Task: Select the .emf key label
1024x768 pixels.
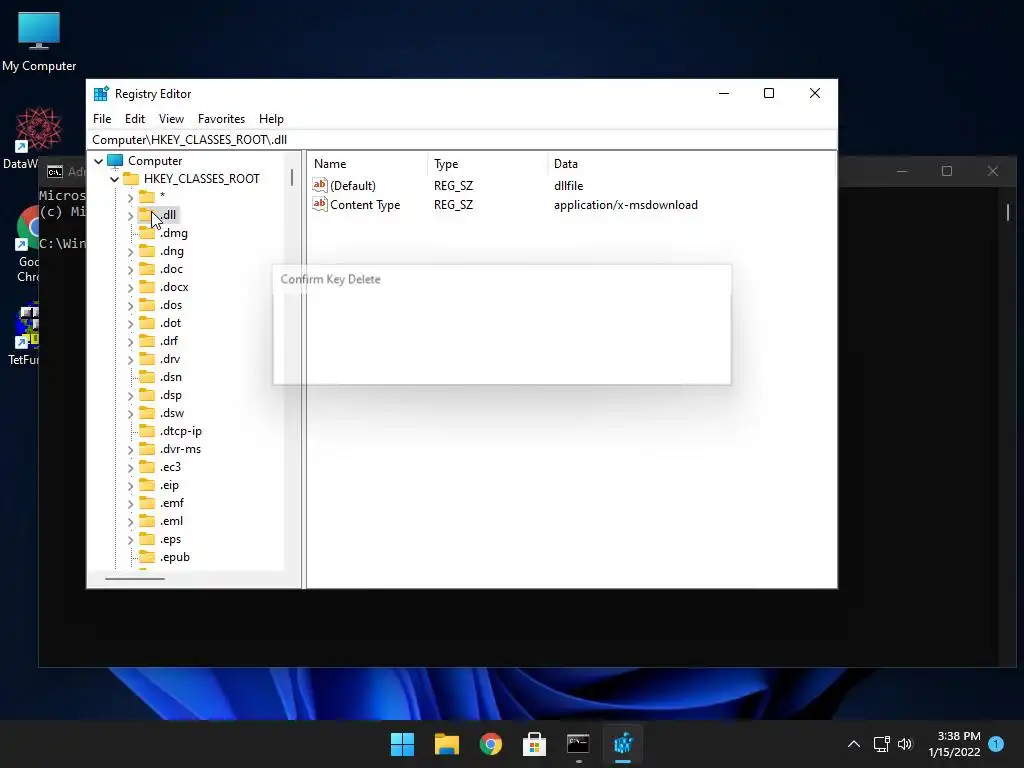Action: 172,504
